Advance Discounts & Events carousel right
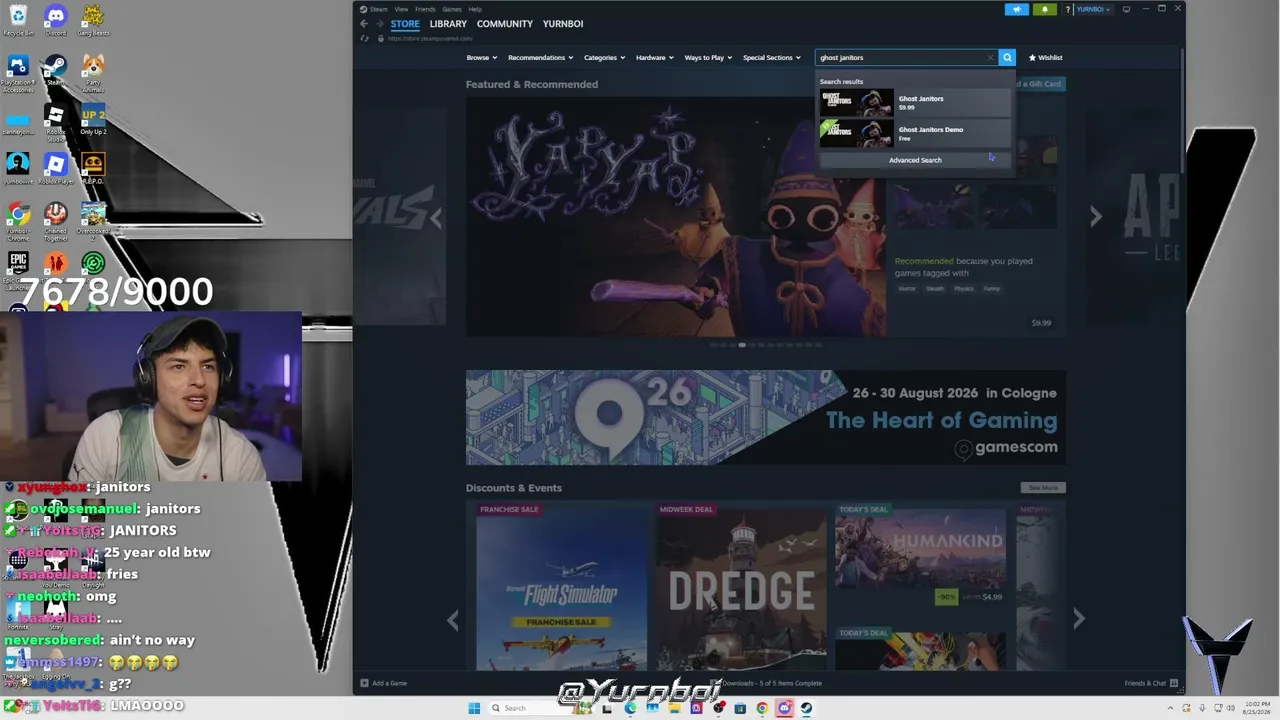This screenshot has height=720, width=1280. [x=1078, y=619]
